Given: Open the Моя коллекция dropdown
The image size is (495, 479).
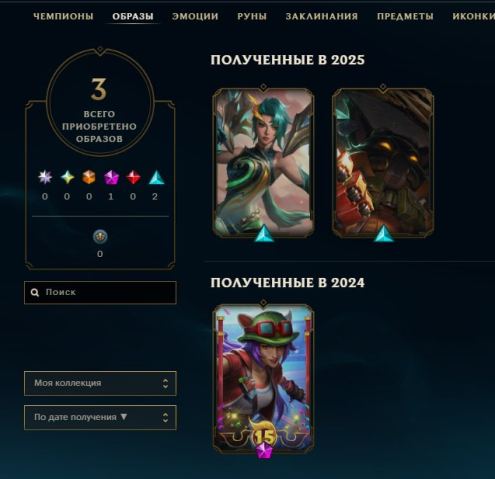Looking at the screenshot, I should point(100,383).
